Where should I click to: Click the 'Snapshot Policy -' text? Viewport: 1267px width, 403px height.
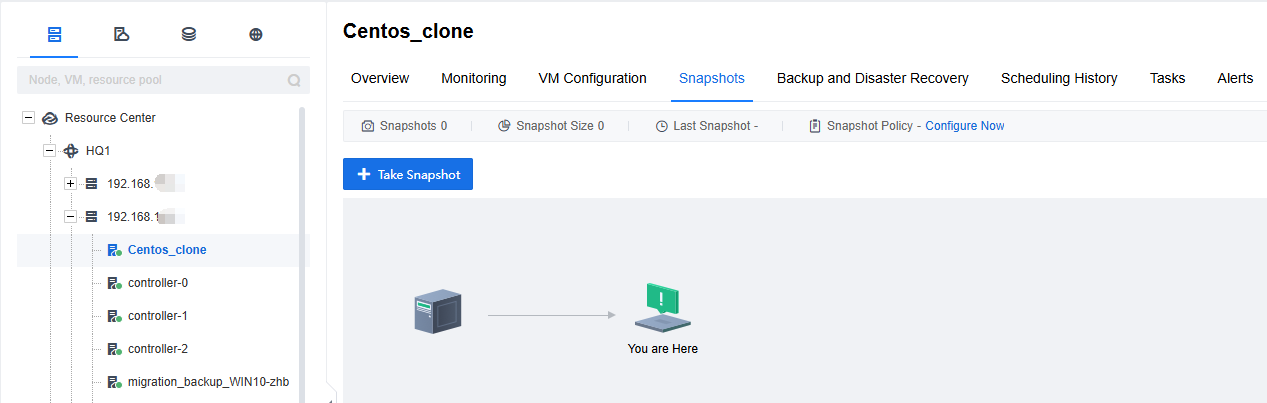873,126
